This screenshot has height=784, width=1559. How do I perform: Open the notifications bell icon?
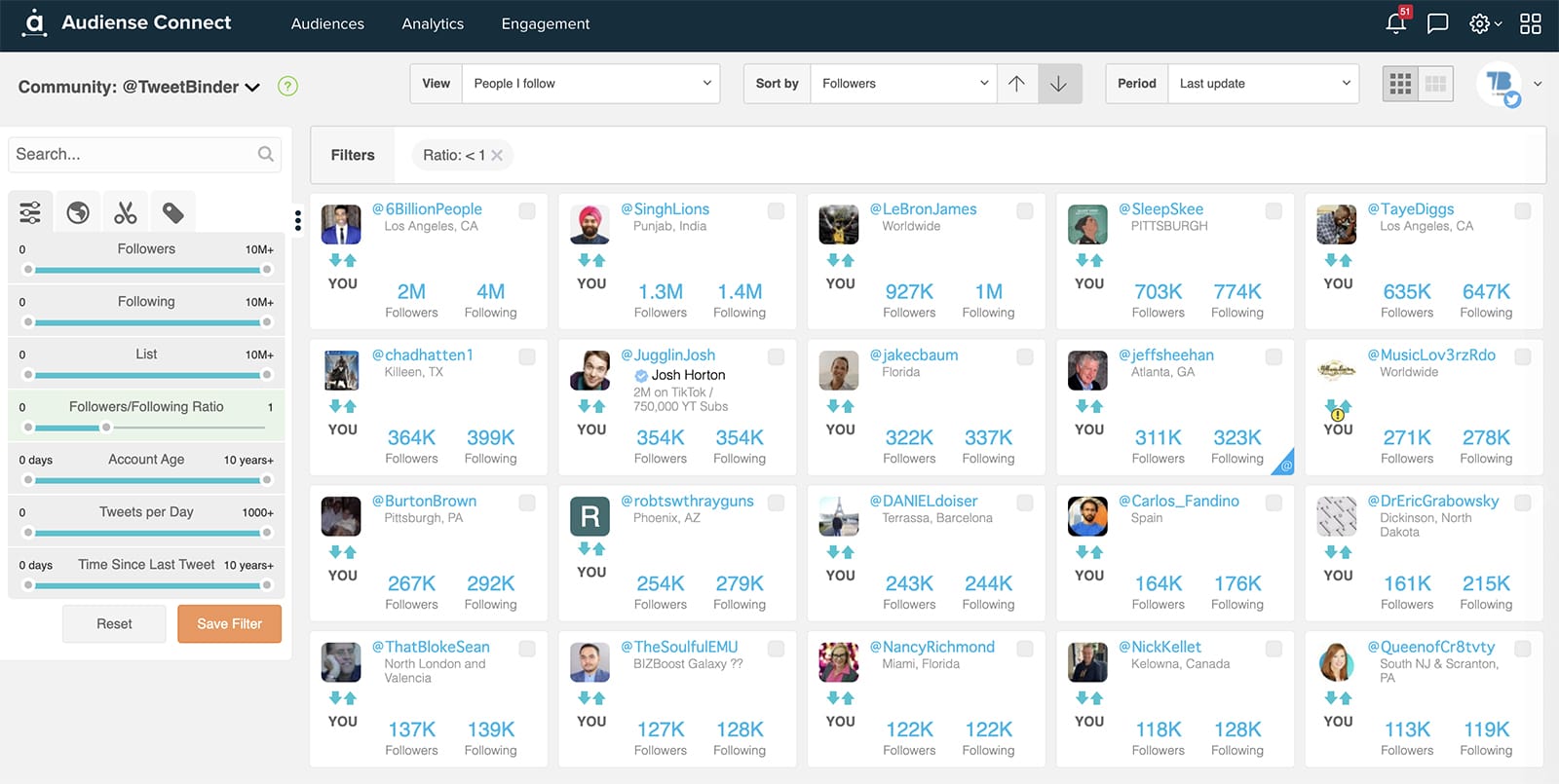tap(1395, 23)
